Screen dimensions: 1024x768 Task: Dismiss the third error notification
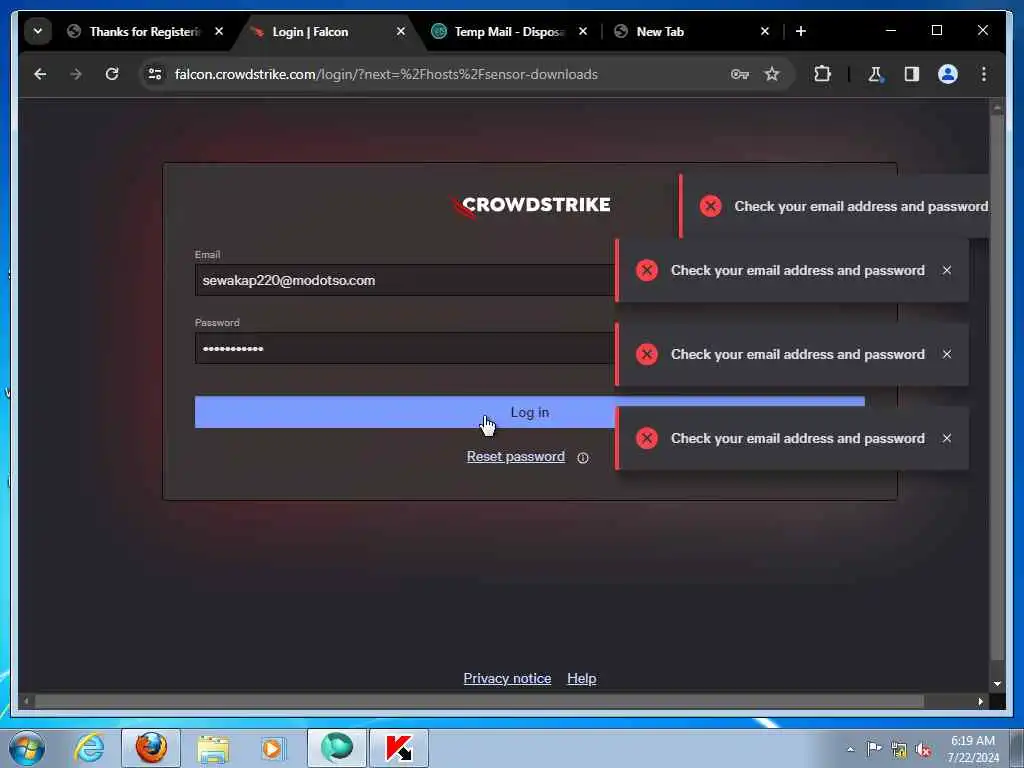pyautogui.click(x=947, y=354)
